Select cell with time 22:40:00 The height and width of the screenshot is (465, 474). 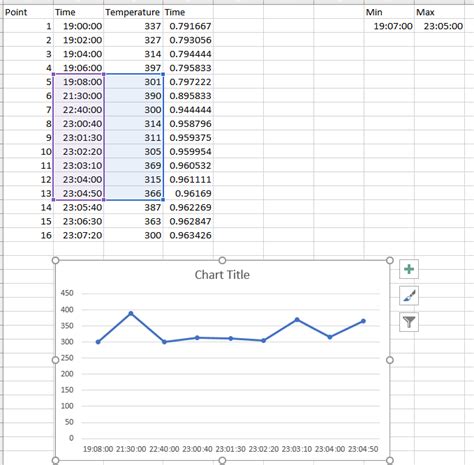78,110
